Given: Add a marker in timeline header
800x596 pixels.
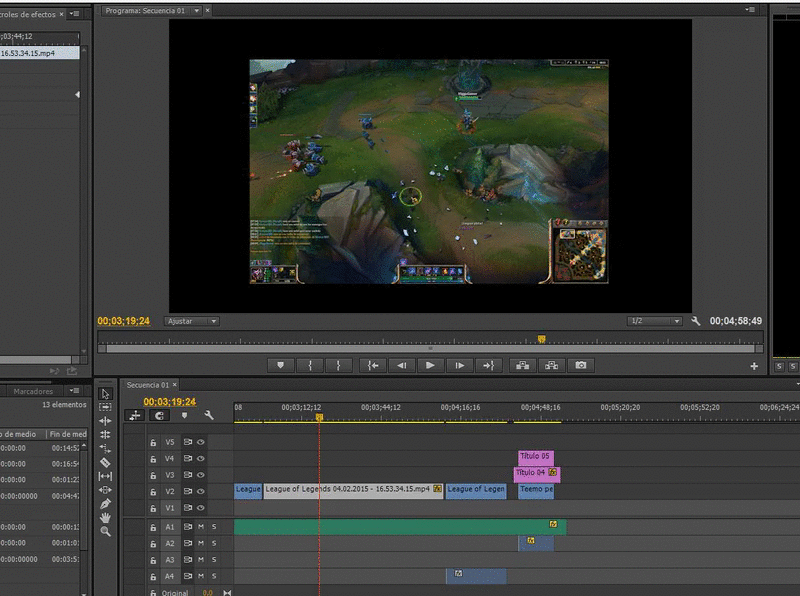Looking at the screenshot, I should pos(184,415).
